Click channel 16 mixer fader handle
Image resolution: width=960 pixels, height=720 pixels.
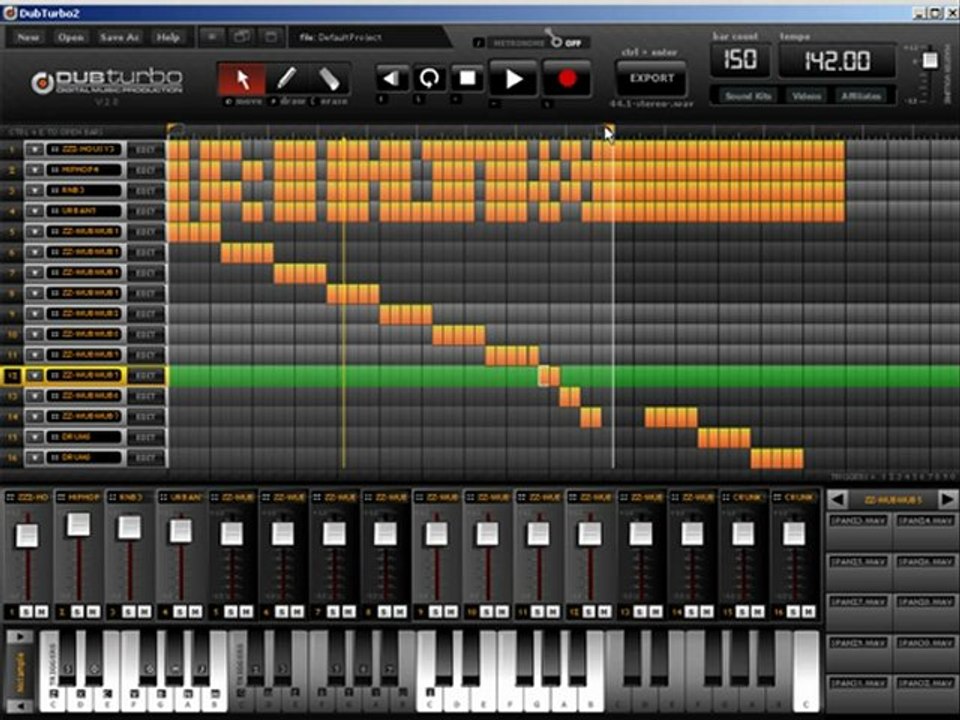coord(793,534)
